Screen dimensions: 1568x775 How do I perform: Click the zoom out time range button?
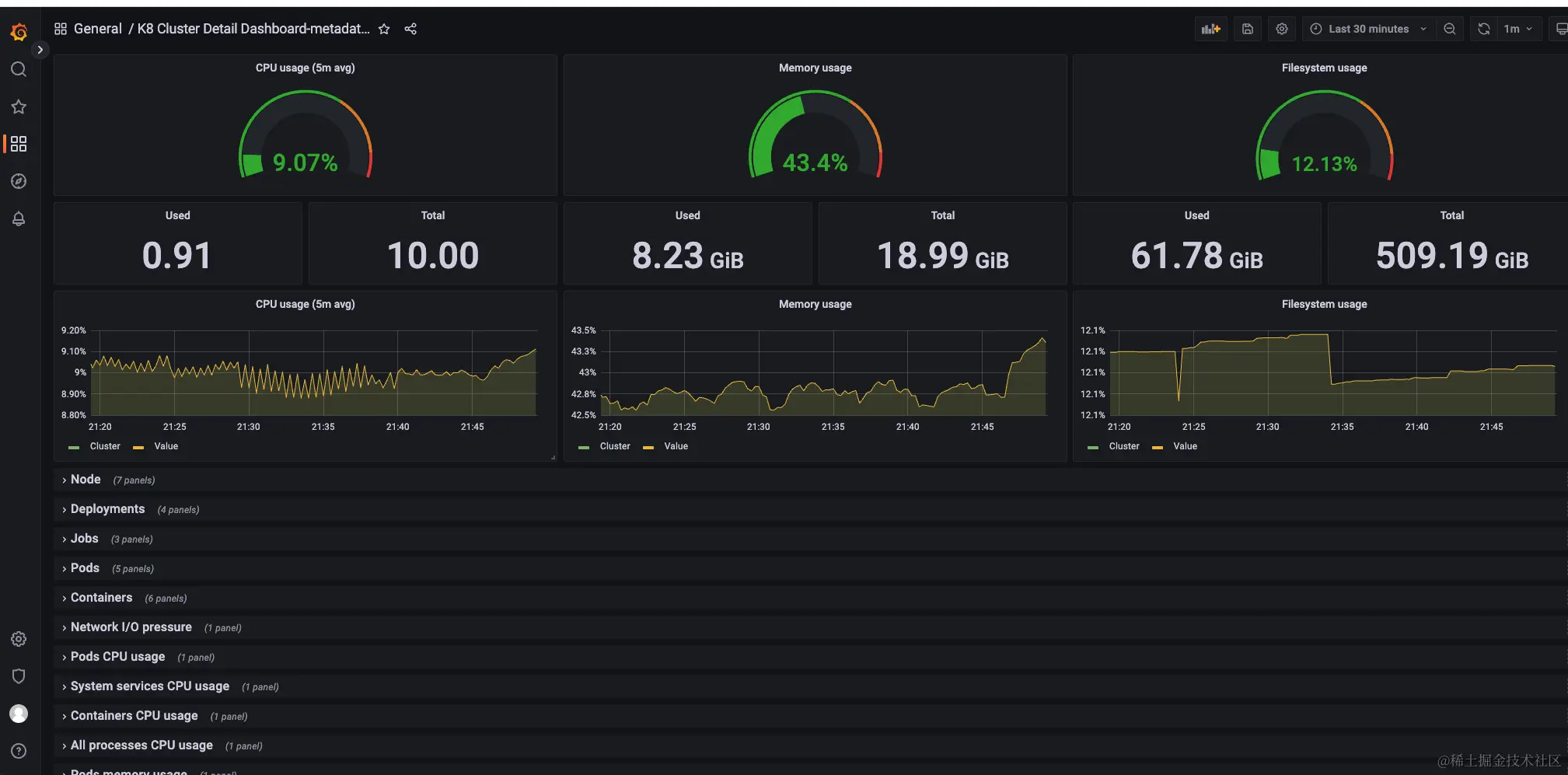tap(1450, 29)
